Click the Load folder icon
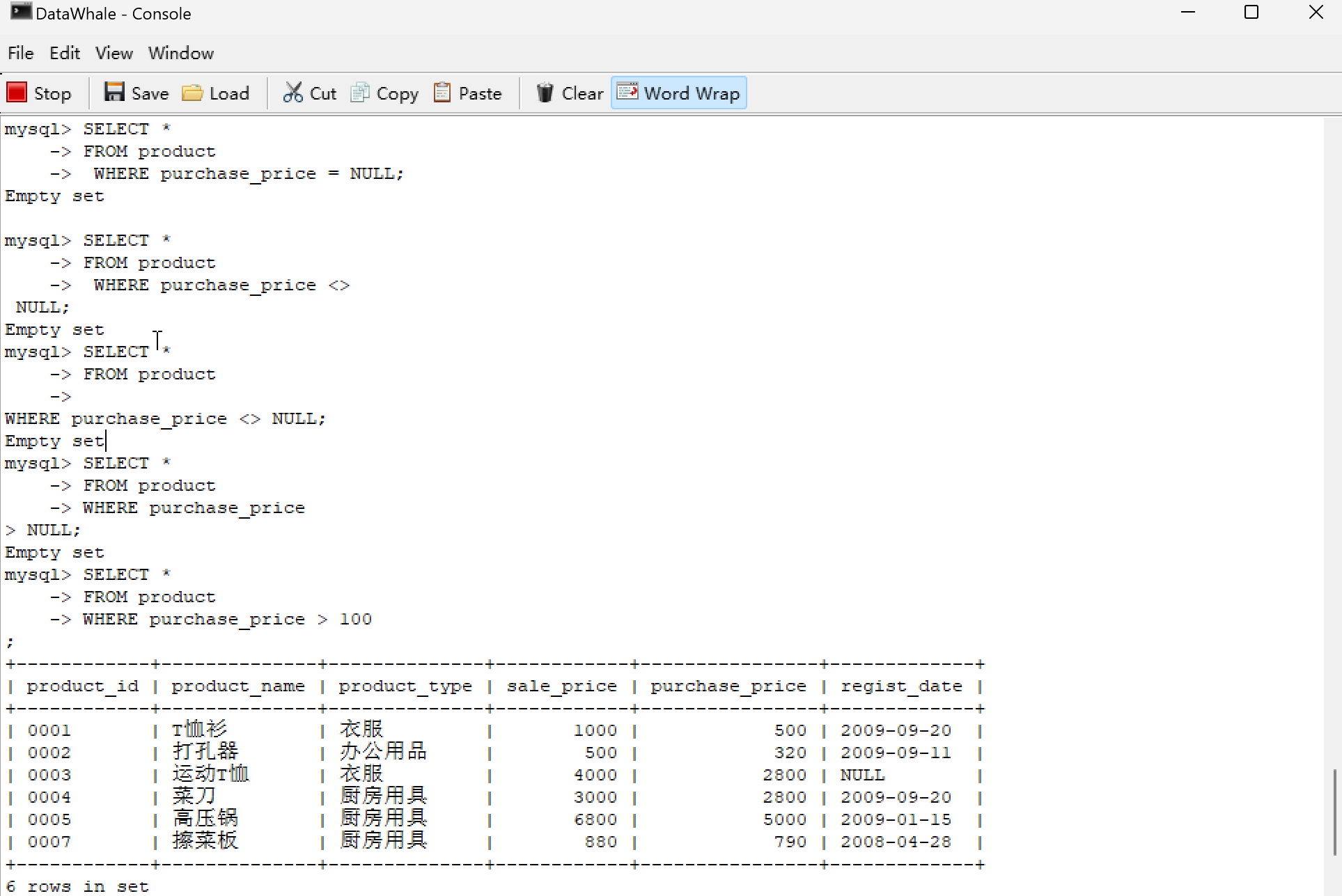 point(192,93)
